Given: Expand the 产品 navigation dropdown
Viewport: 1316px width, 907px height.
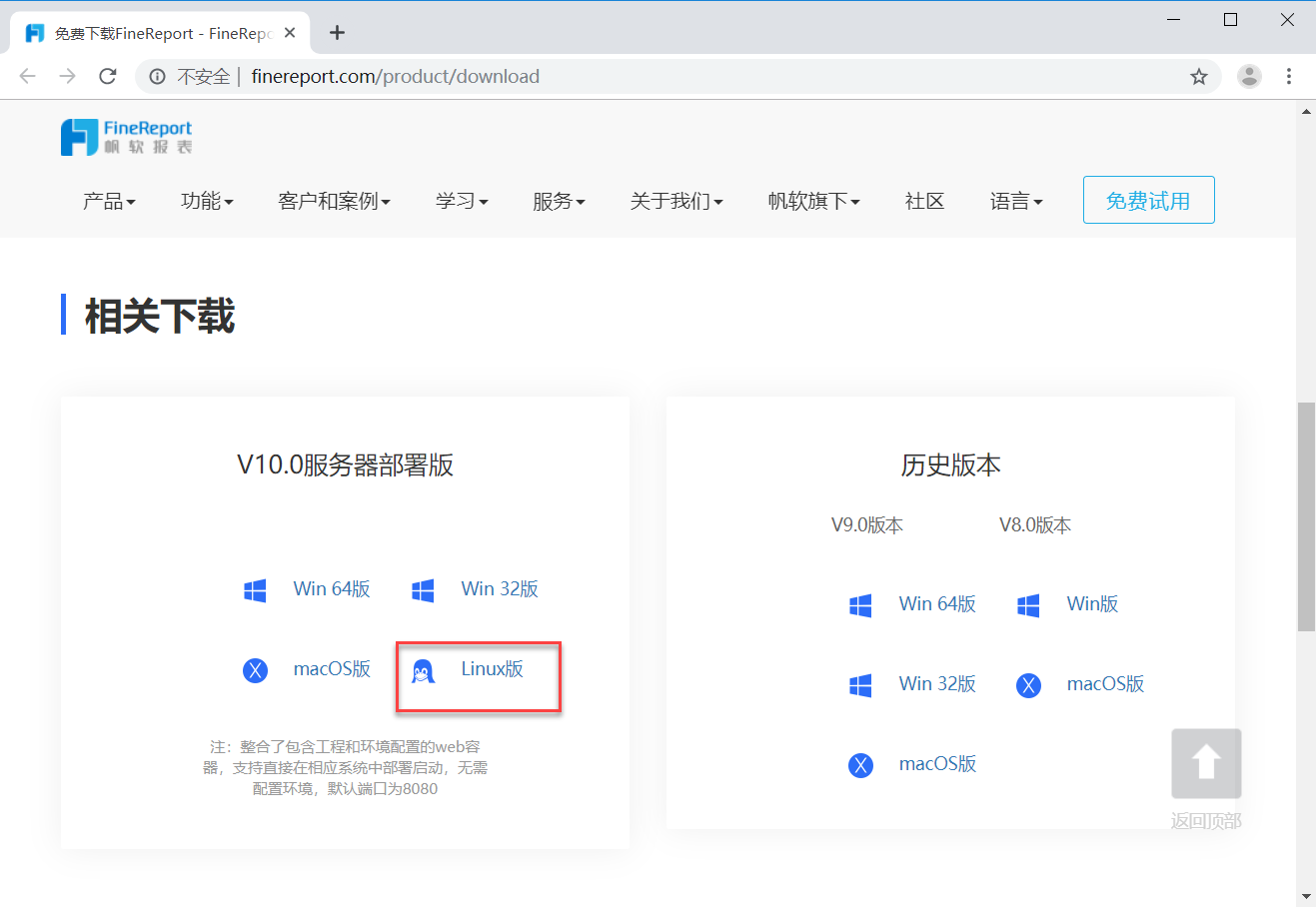Looking at the screenshot, I should (109, 201).
